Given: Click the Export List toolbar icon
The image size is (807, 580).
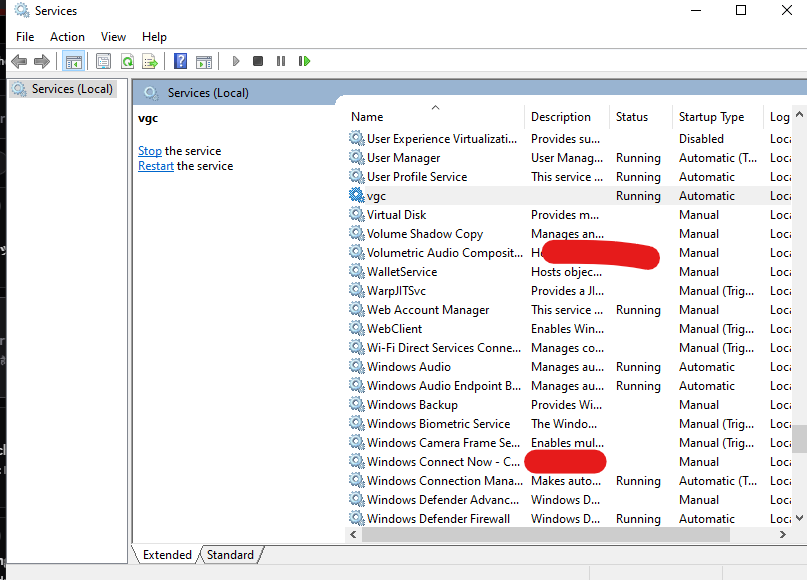Looking at the screenshot, I should 150,61.
